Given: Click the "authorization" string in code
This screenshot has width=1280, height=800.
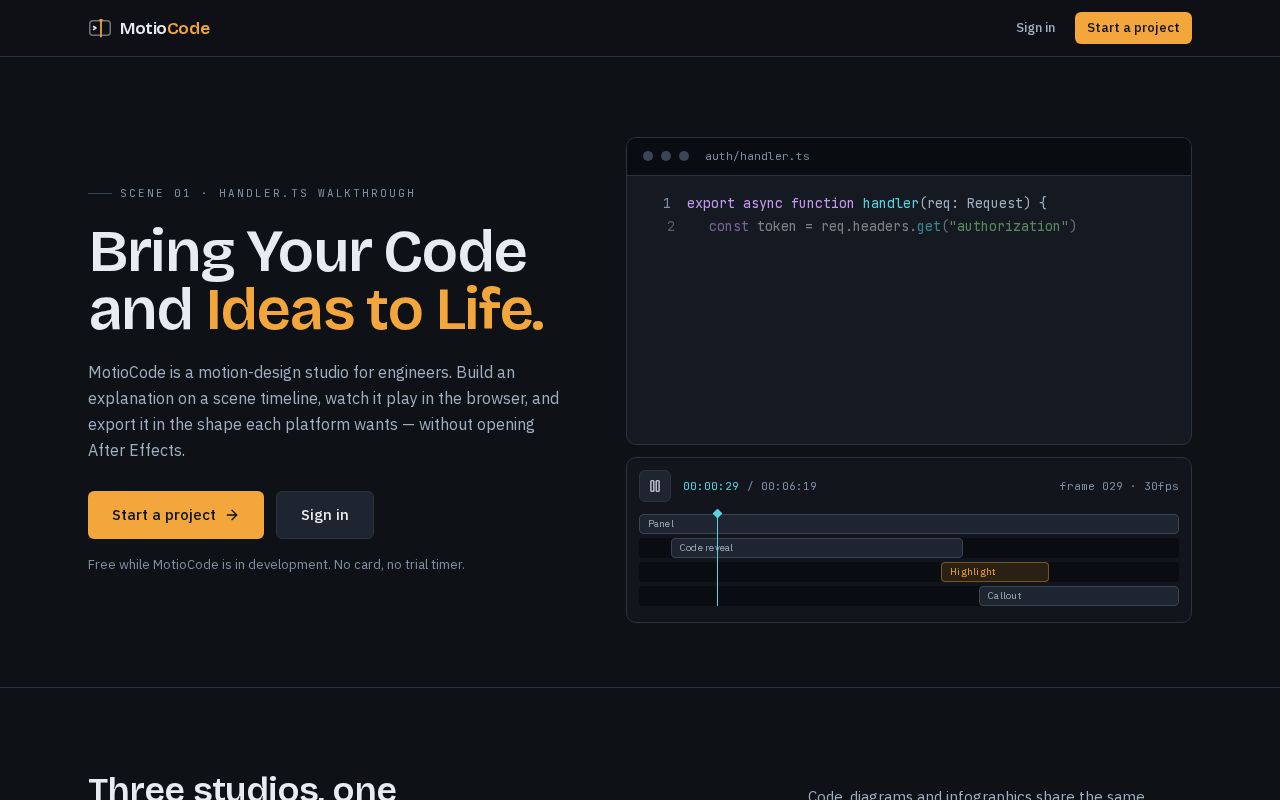Looking at the screenshot, I should (x=1009, y=227).
